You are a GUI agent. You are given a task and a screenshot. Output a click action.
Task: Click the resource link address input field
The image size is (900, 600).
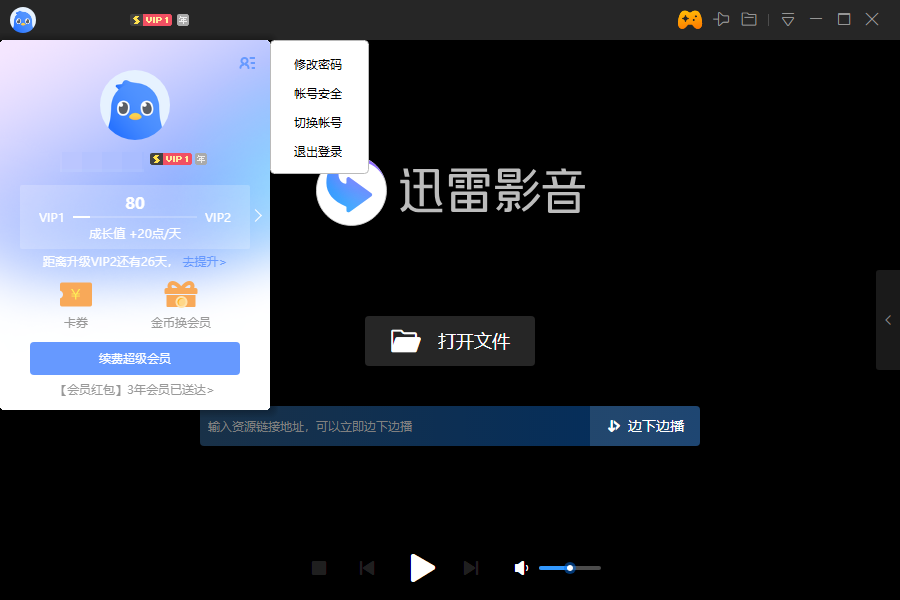tap(395, 426)
